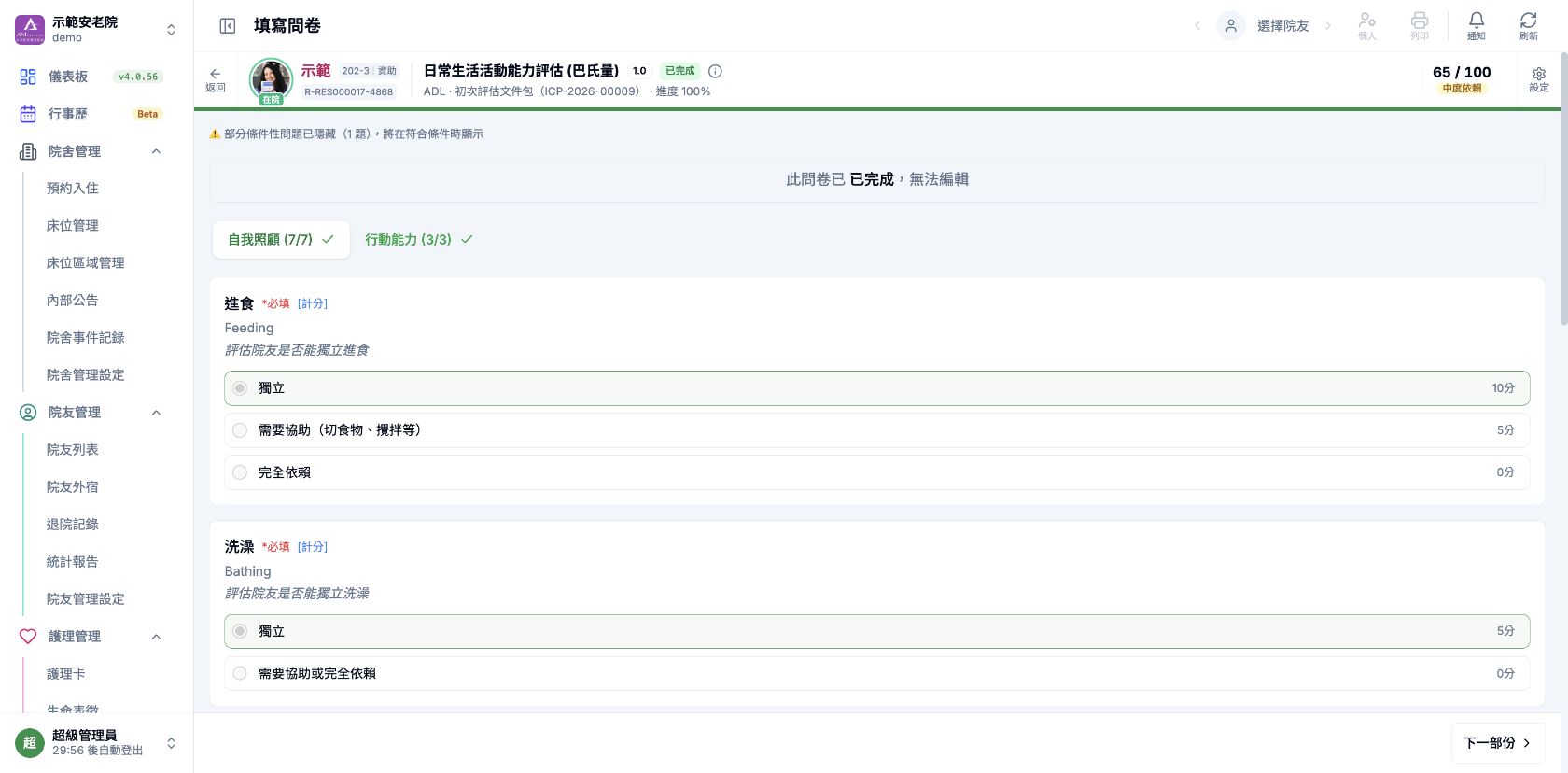Screen dimensions: 1568x773
Task: Select 需要協助（切食物、攪拌等） option
Action: click(x=877, y=430)
